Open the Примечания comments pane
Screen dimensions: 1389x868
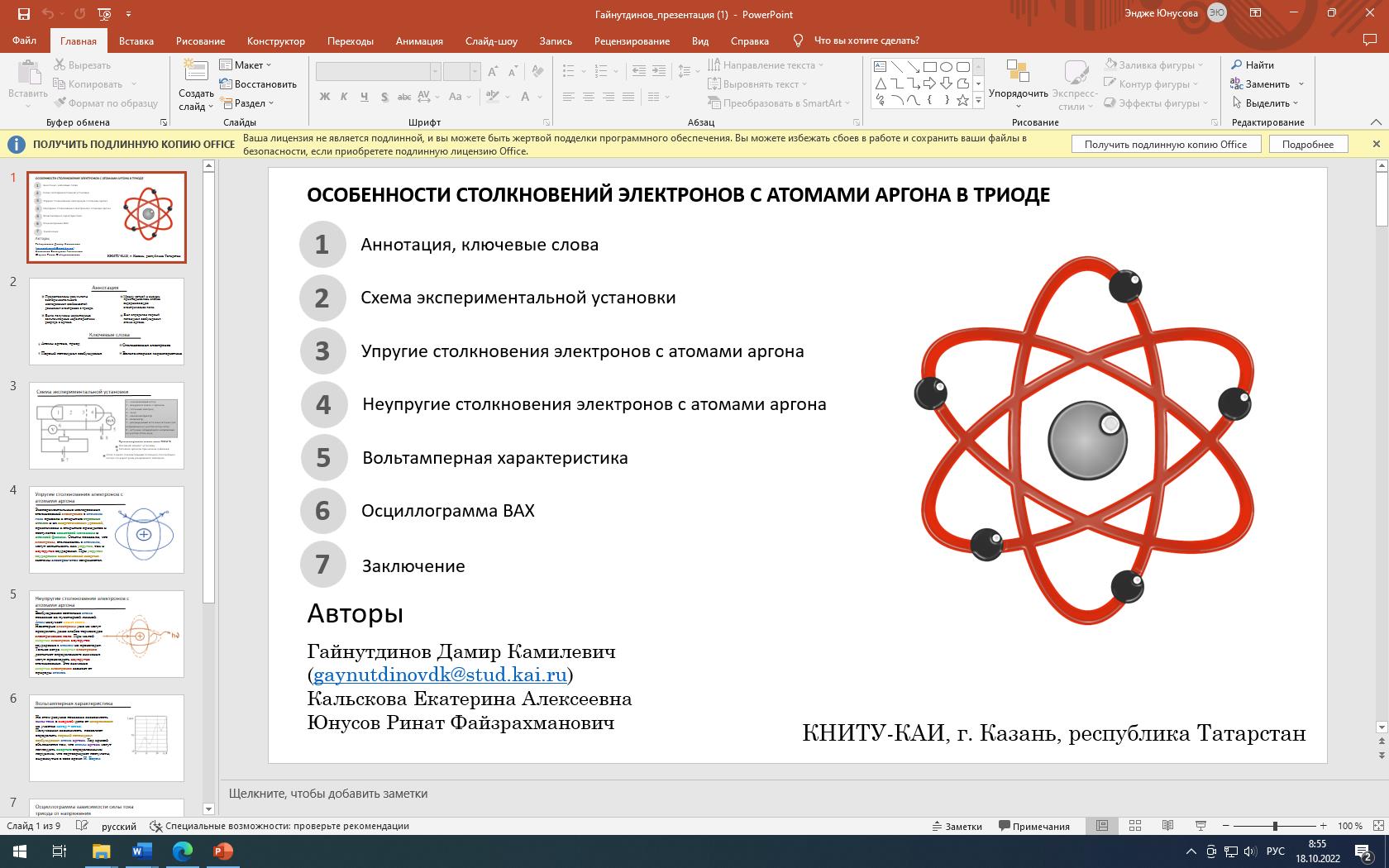1034,826
